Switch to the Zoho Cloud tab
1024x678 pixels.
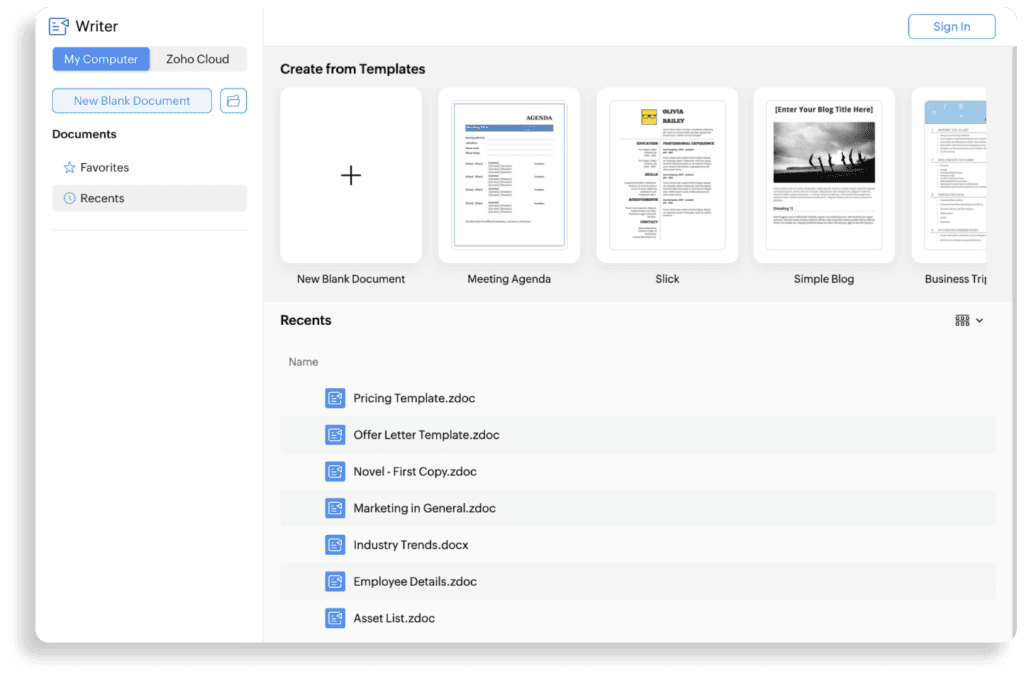[x=197, y=59]
